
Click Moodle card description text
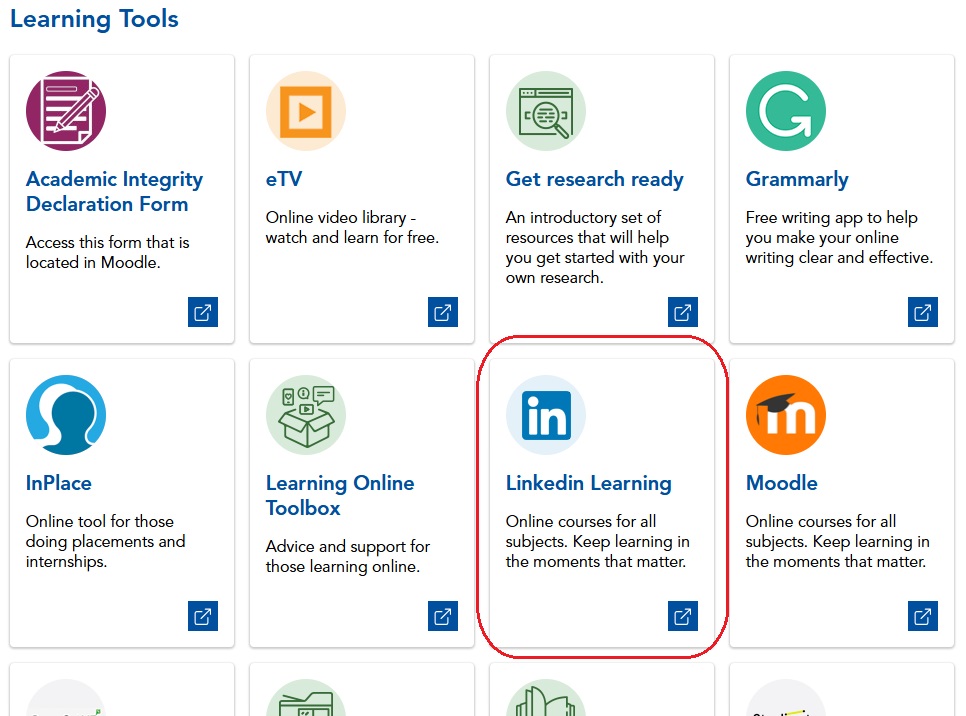pos(837,542)
